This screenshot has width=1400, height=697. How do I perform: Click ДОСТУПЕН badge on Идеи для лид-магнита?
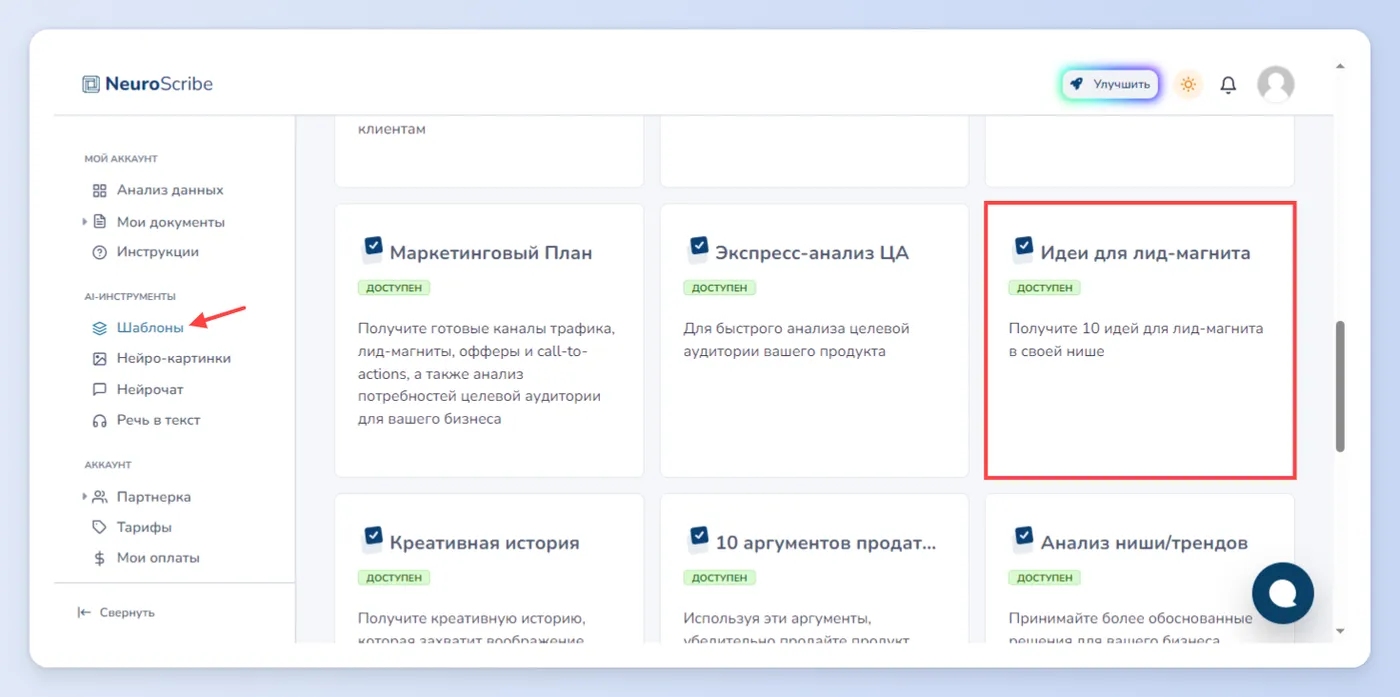1045,288
